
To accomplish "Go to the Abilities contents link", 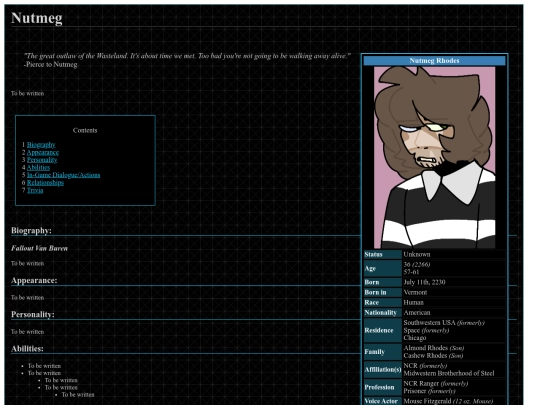I will click(38, 167).
